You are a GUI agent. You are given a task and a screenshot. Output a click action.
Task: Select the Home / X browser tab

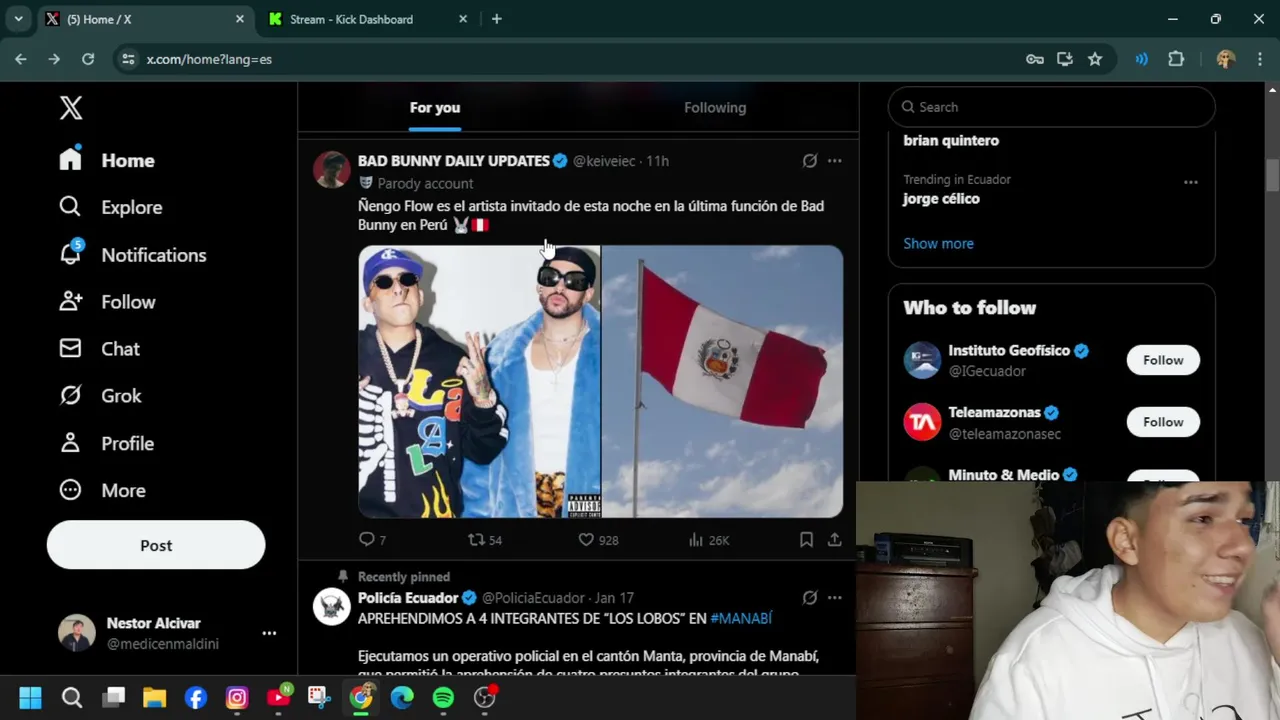tap(143, 19)
